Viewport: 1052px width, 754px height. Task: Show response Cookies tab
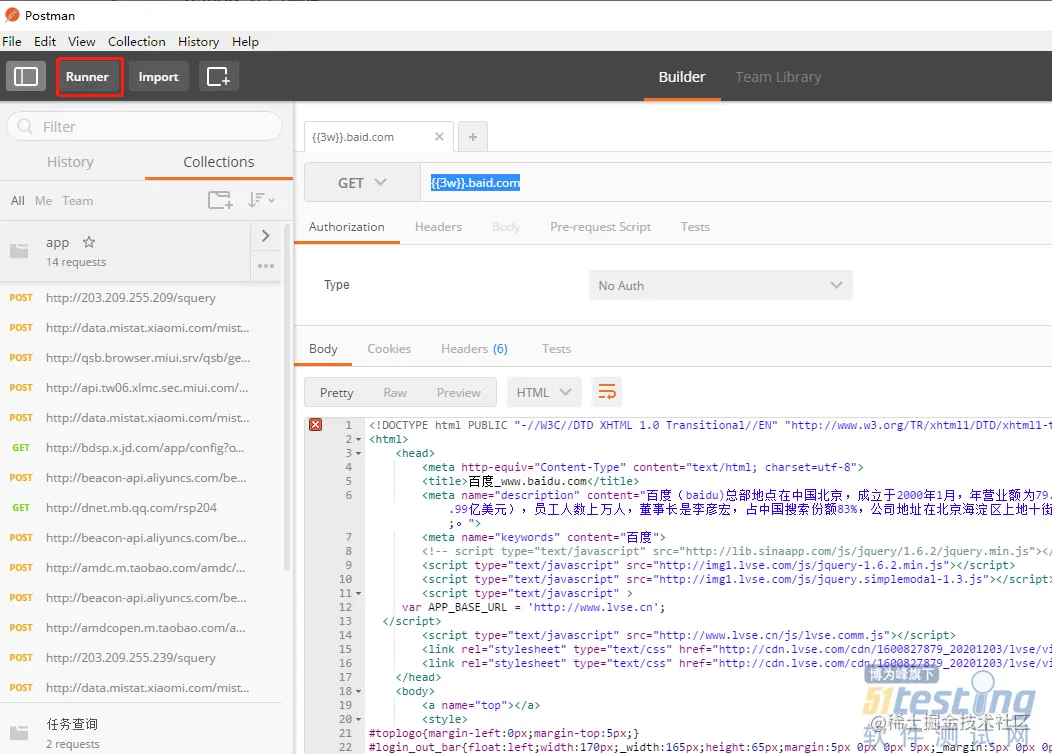389,349
